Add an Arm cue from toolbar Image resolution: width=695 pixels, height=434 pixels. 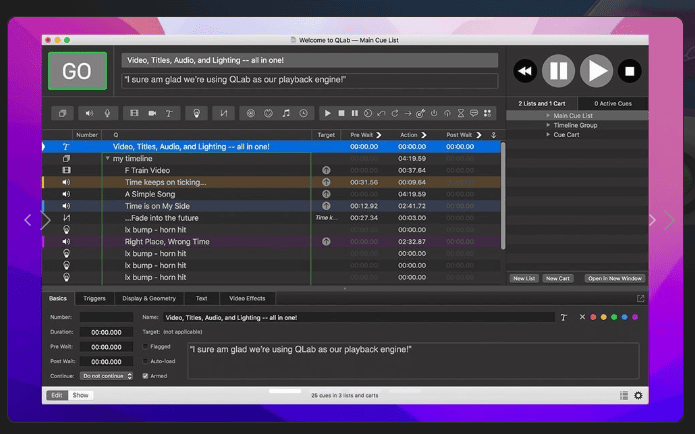point(434,113)
